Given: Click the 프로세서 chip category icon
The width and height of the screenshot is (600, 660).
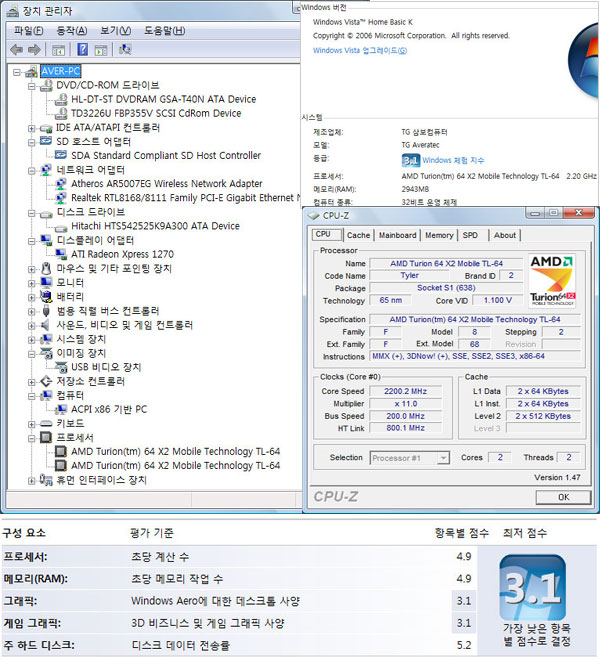Looking at the screenshot, I should (46, 438).
